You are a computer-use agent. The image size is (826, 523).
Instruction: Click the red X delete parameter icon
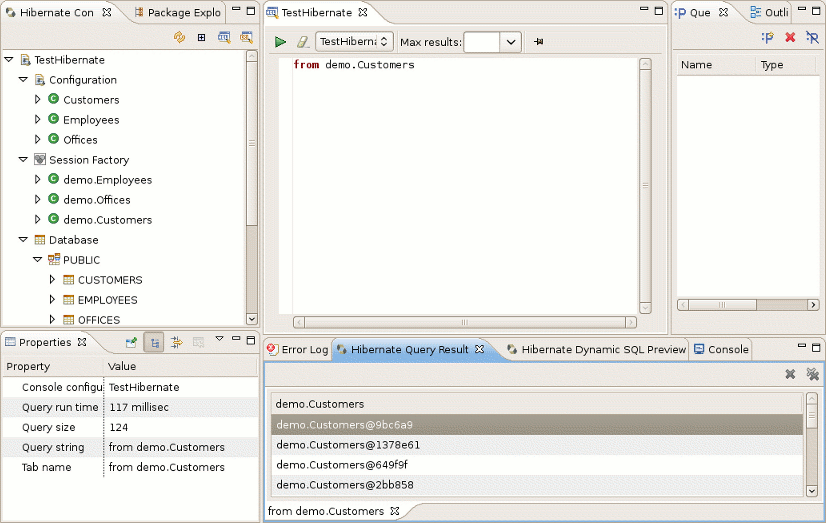click(790, 37)
